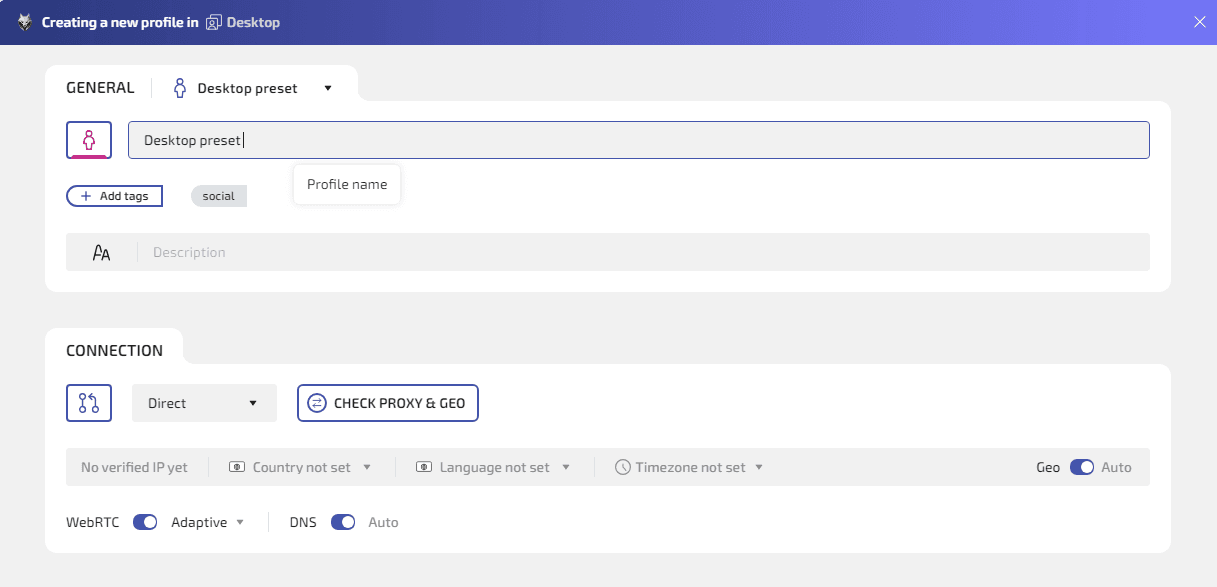Viewport: 1217px width, 587px height.
Task: Open the Country not set dropdown
Action: coord(301,467)
